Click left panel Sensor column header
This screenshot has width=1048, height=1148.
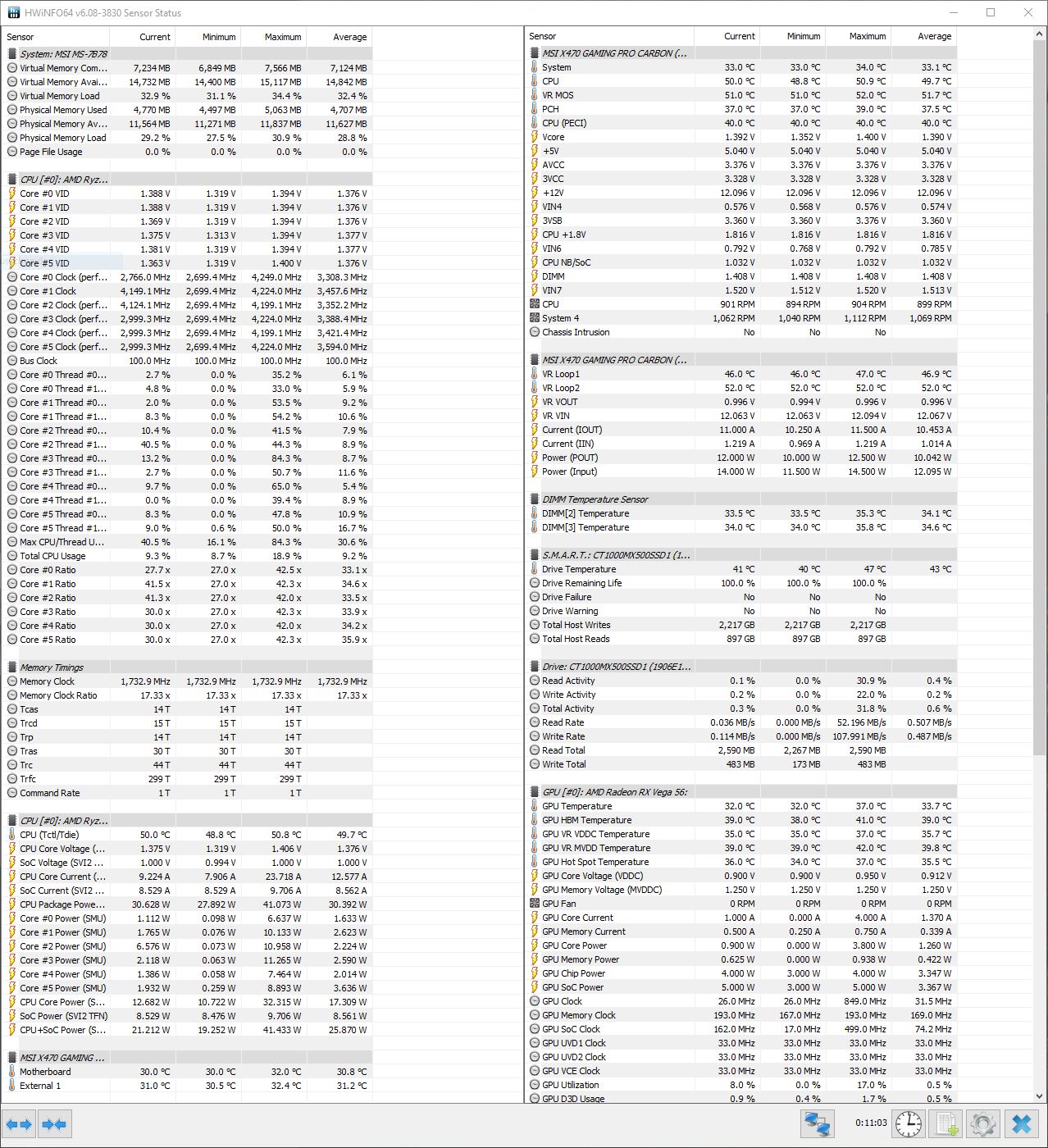[56, 37]
